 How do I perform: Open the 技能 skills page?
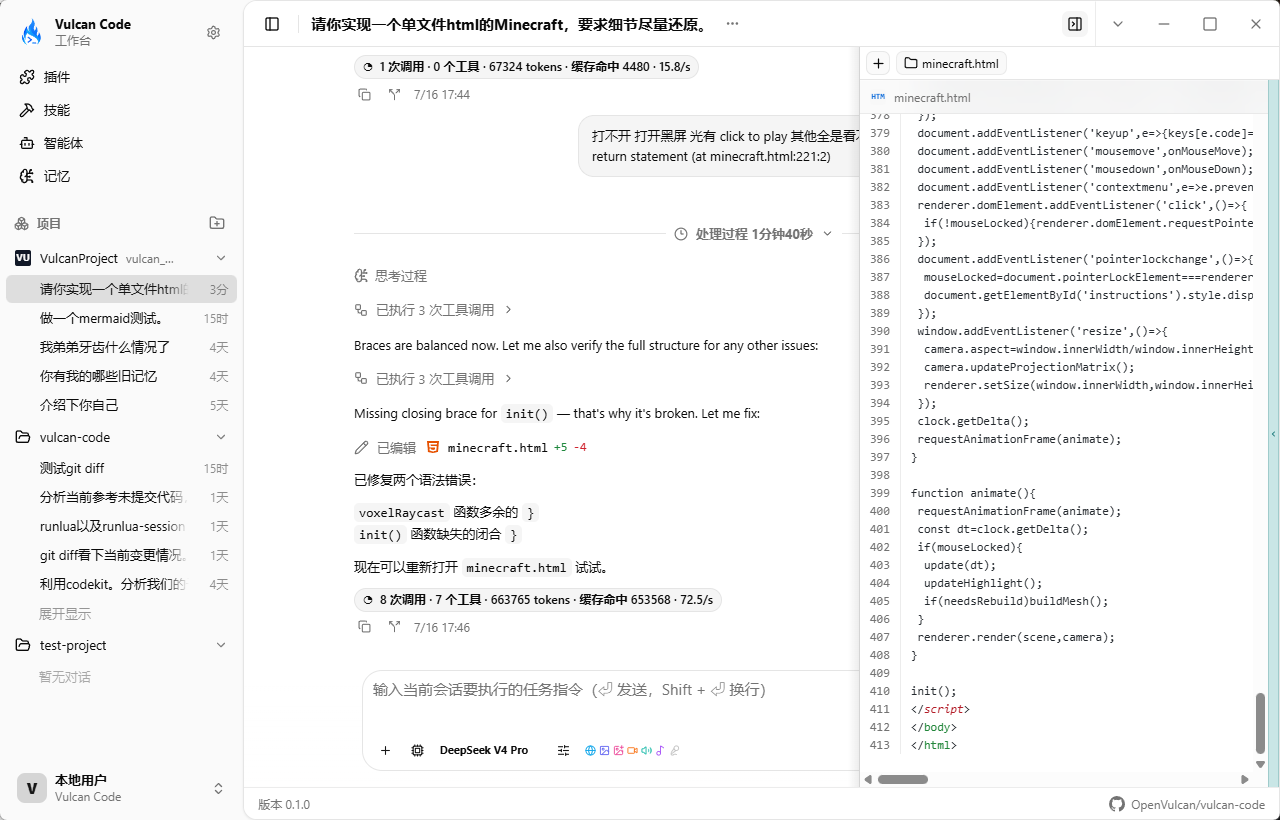click(x=121, y=110)
